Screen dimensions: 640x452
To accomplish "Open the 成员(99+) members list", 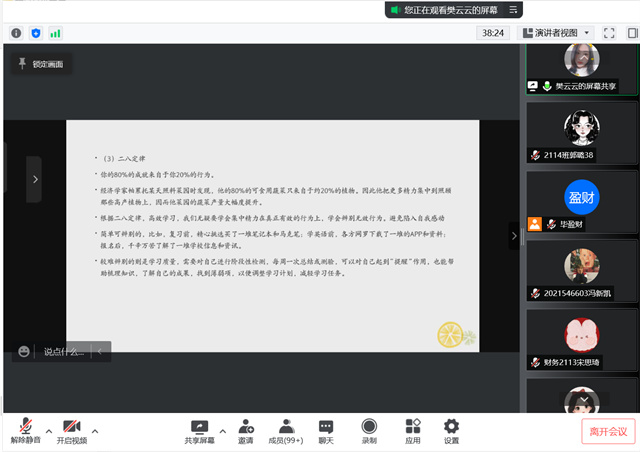I will pyautogui.click(x=286, y=432).
